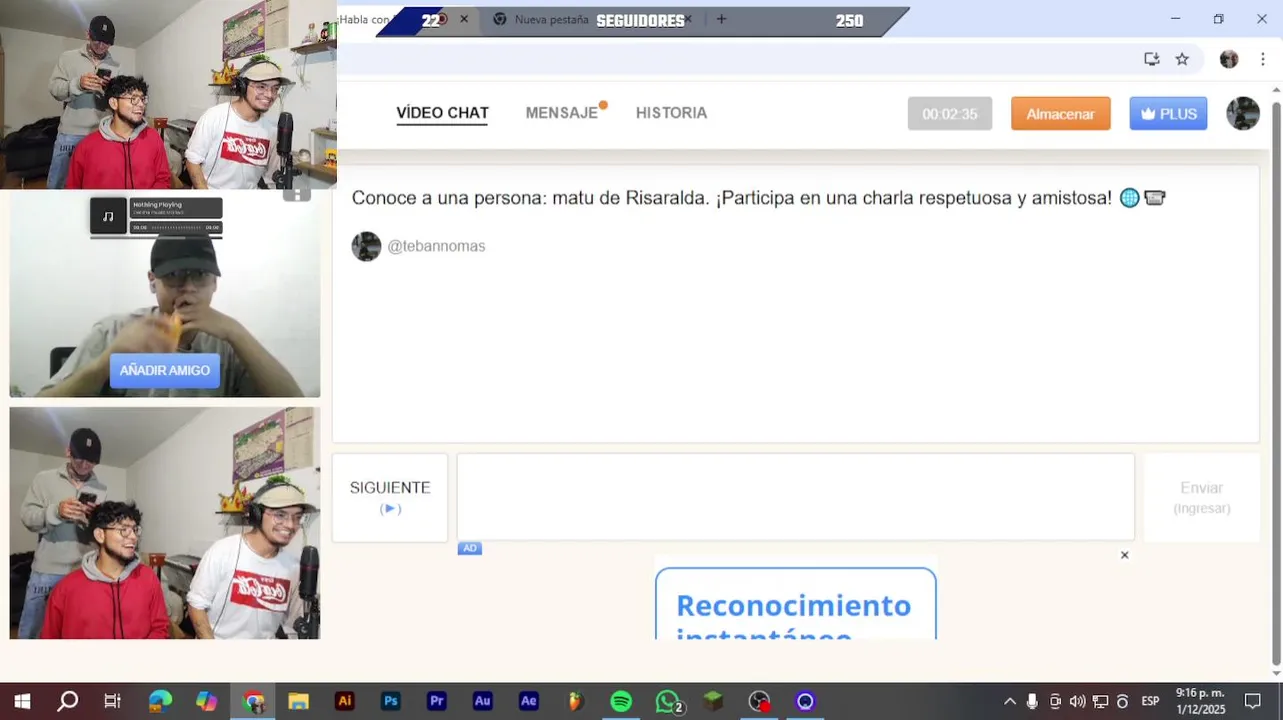Click the stranger's video feed
This screenshot has height=720, width=1283.
pyautogui.click(x=165, y=294)
